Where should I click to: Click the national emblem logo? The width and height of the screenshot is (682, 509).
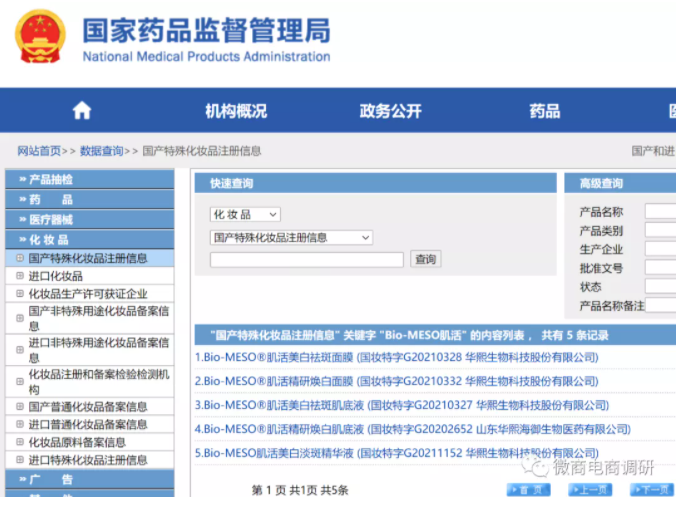40,37
